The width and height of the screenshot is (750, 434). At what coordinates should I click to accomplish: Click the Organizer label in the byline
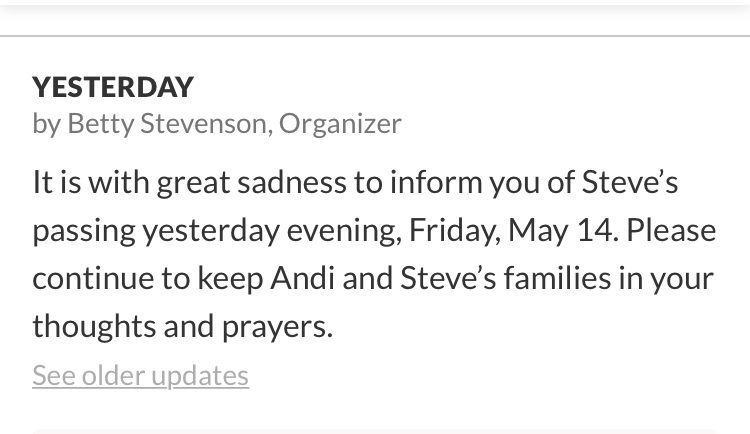coord(340,123)
